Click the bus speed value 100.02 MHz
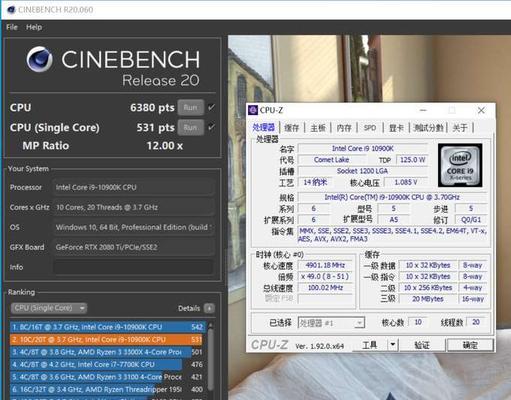 pos(325,288)
